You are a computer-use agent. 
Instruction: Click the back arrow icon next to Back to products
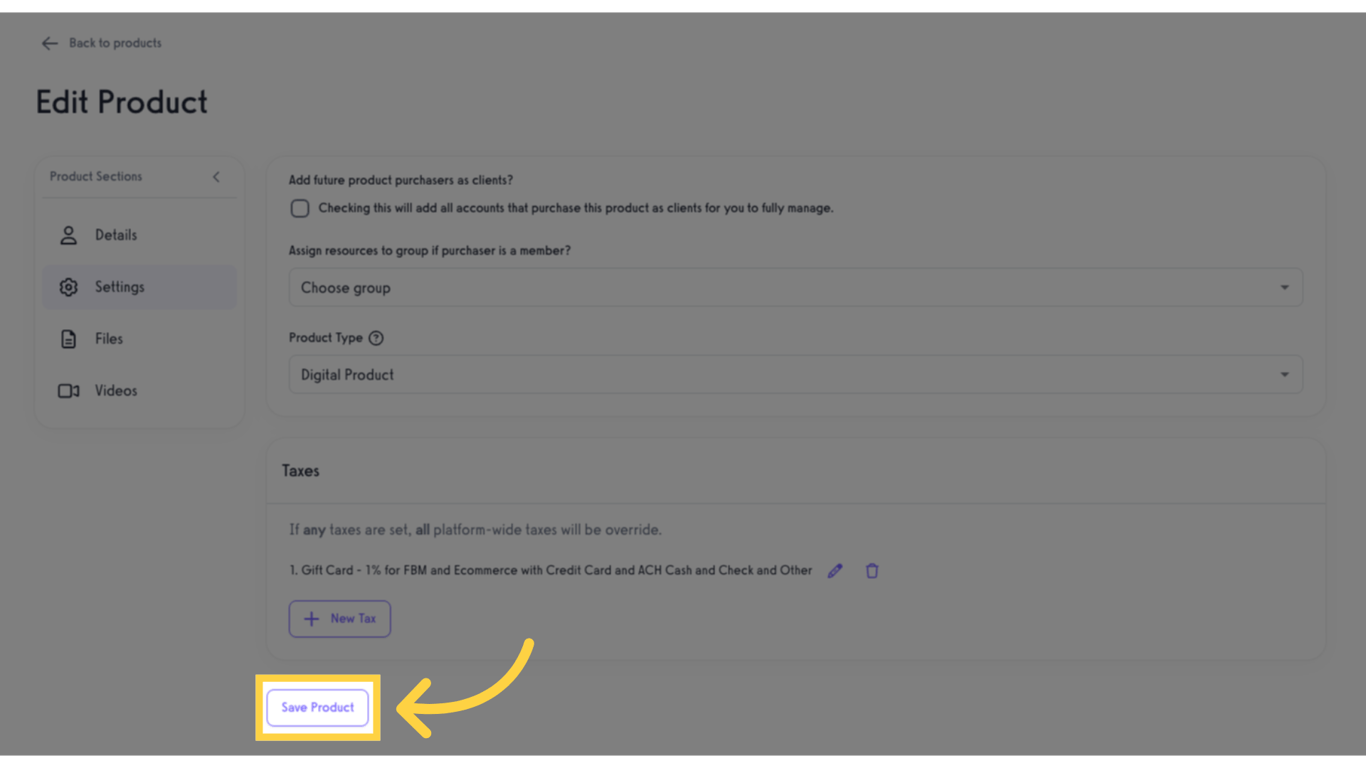(49, 43)
